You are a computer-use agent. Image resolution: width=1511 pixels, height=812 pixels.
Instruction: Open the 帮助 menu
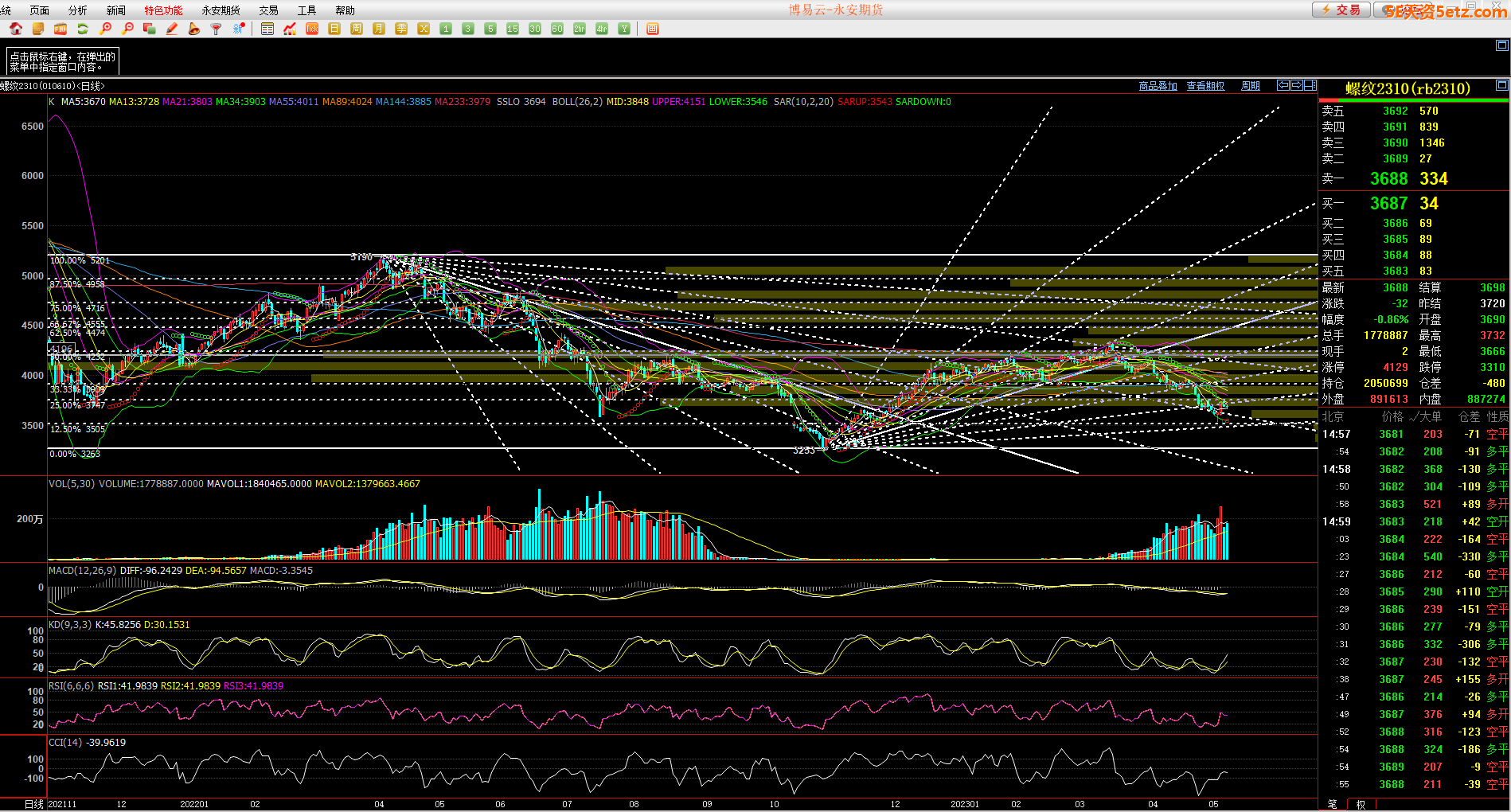coord(345,10)
